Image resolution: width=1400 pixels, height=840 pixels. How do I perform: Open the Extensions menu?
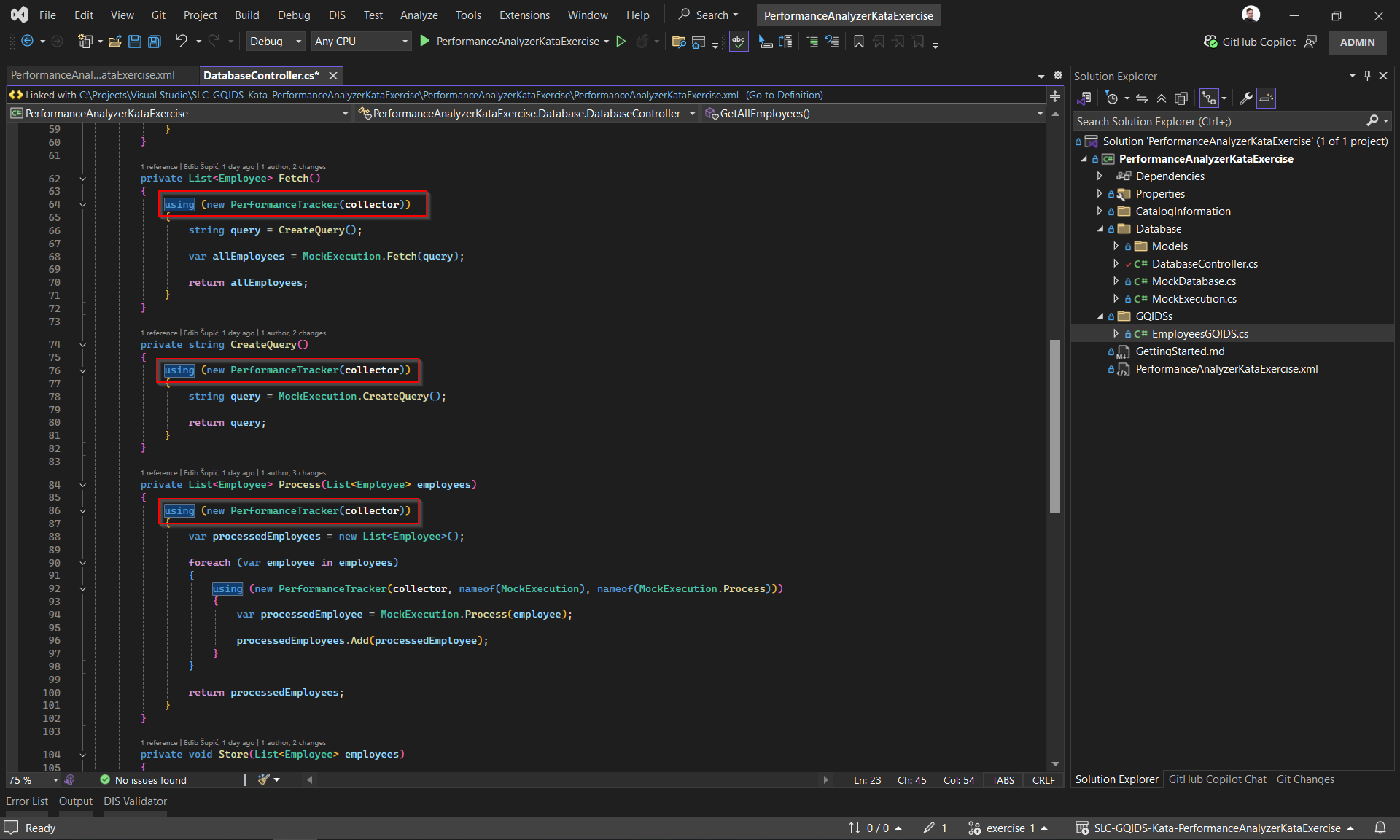pyautogui.click(x=524, y=15)
